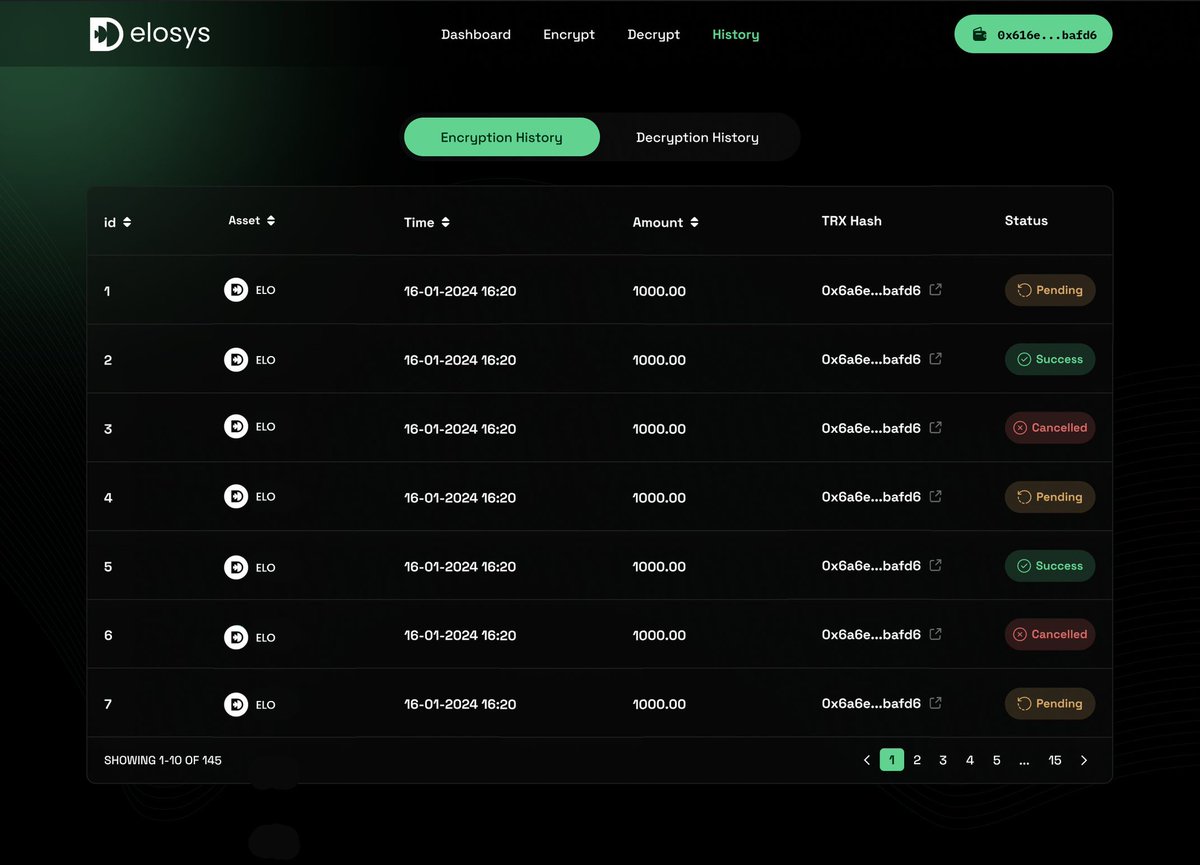This screenshot has width=1200, height=865.
Task: Open external link icon for row 7 hash
Action: point(936,703)
